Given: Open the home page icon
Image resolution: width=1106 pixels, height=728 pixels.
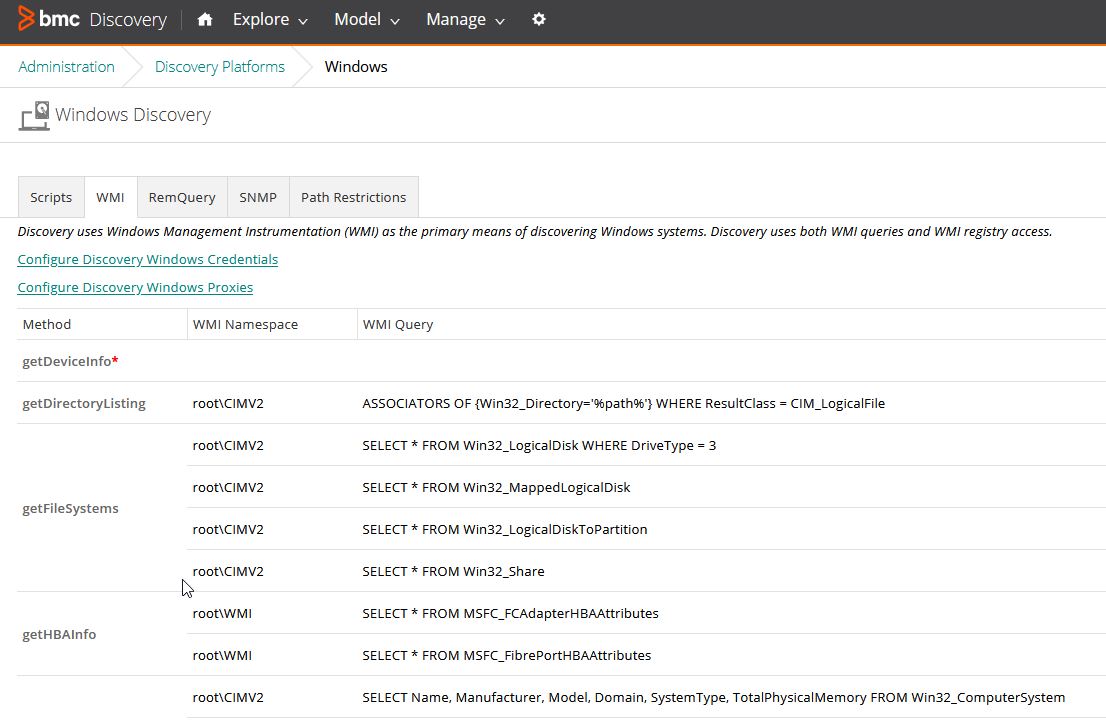Looking at the screenshot, I should 204,19.
